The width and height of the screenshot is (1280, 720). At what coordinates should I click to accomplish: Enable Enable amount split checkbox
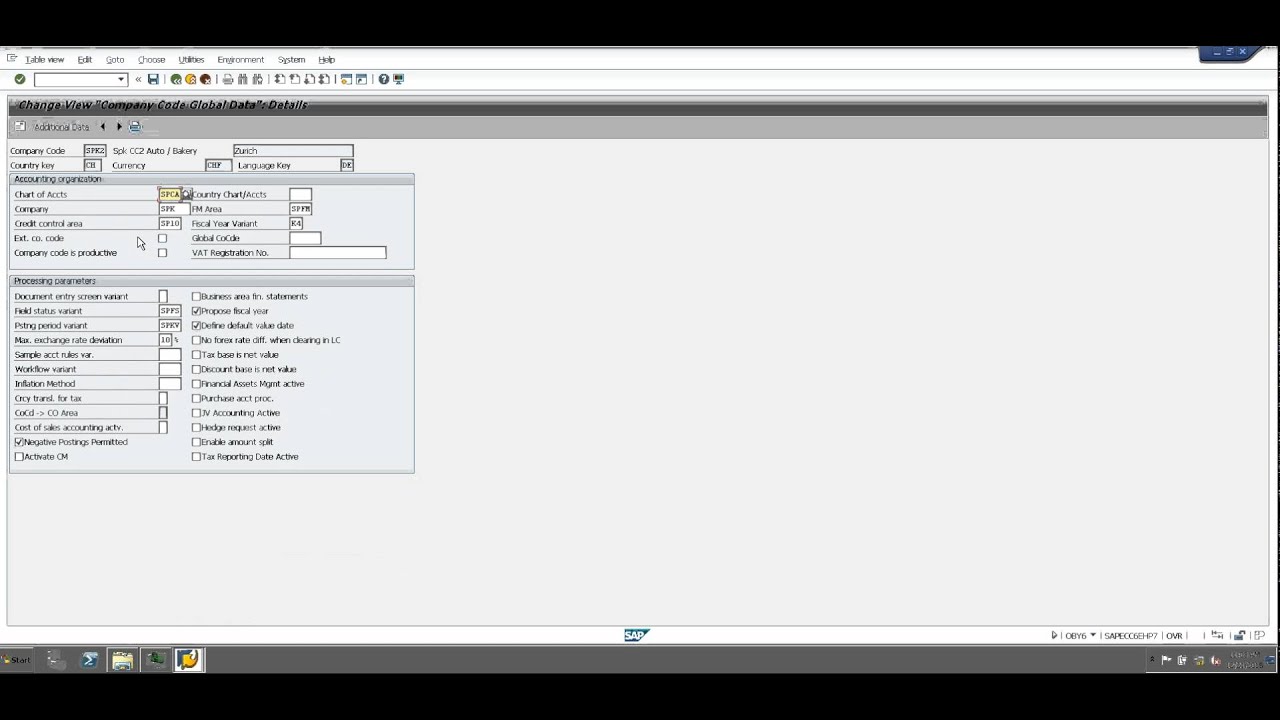[x=196, y=442]
